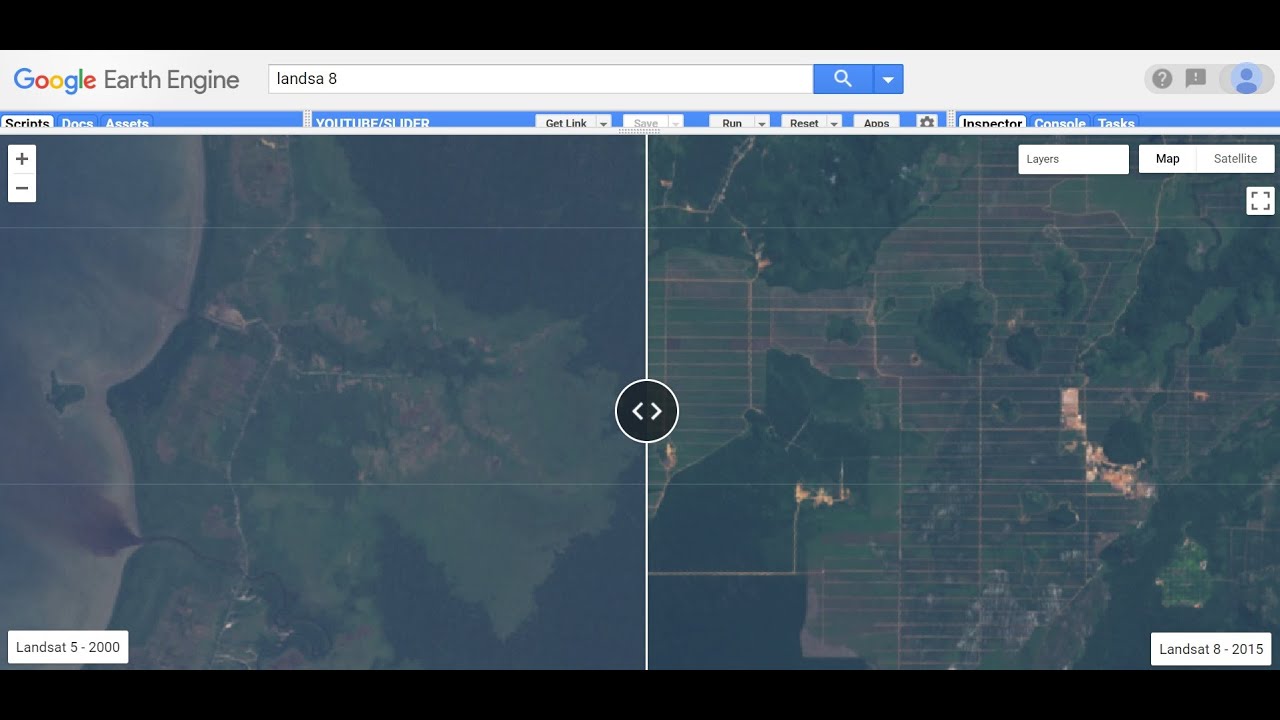1280x720 pixels.
Task: Open the Layers panel on the map
Action: tap(1073, 159)
